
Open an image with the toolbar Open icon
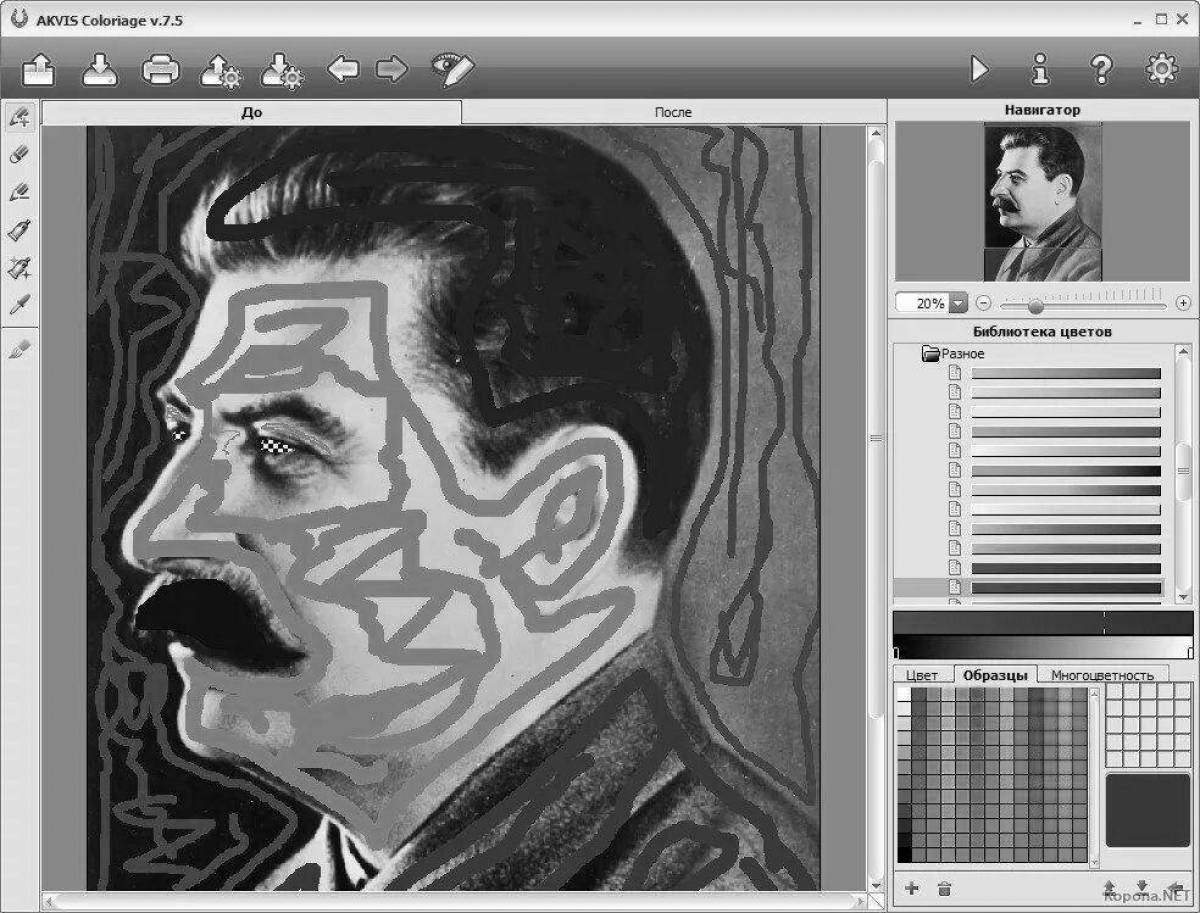(39, 69)
